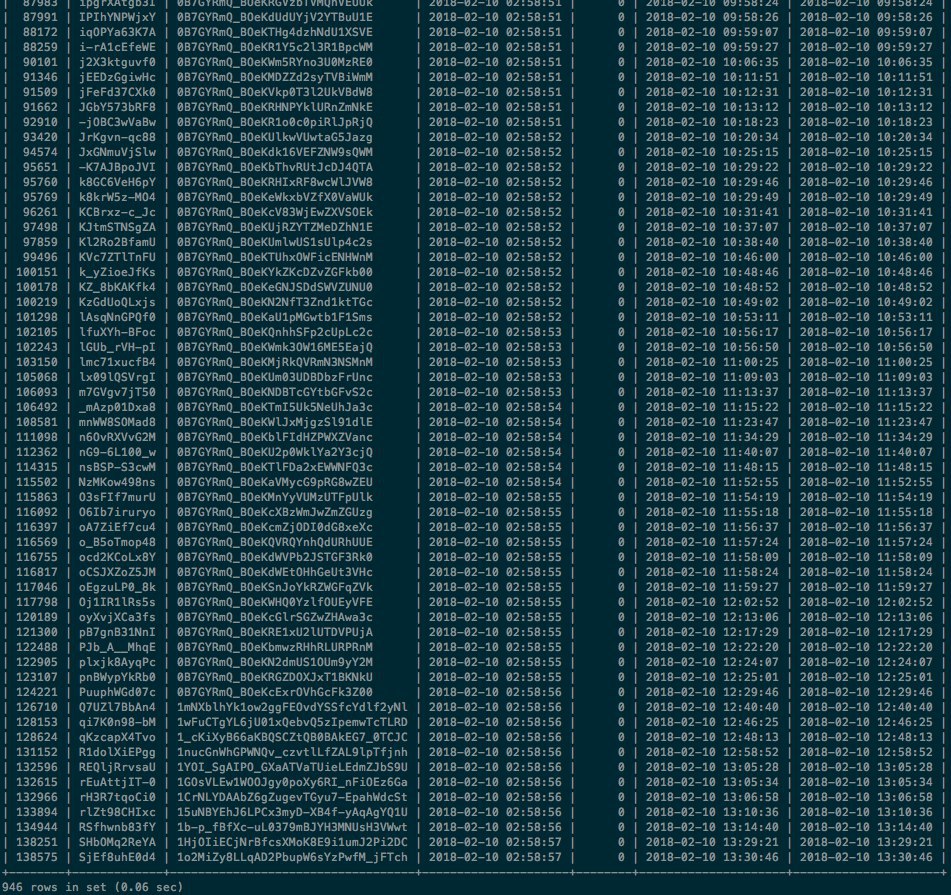
Task: Click file ID 1CrNLYDAAbZ6gZugevTGyu7-EpahWdcSt
Action: pos(292,797)
